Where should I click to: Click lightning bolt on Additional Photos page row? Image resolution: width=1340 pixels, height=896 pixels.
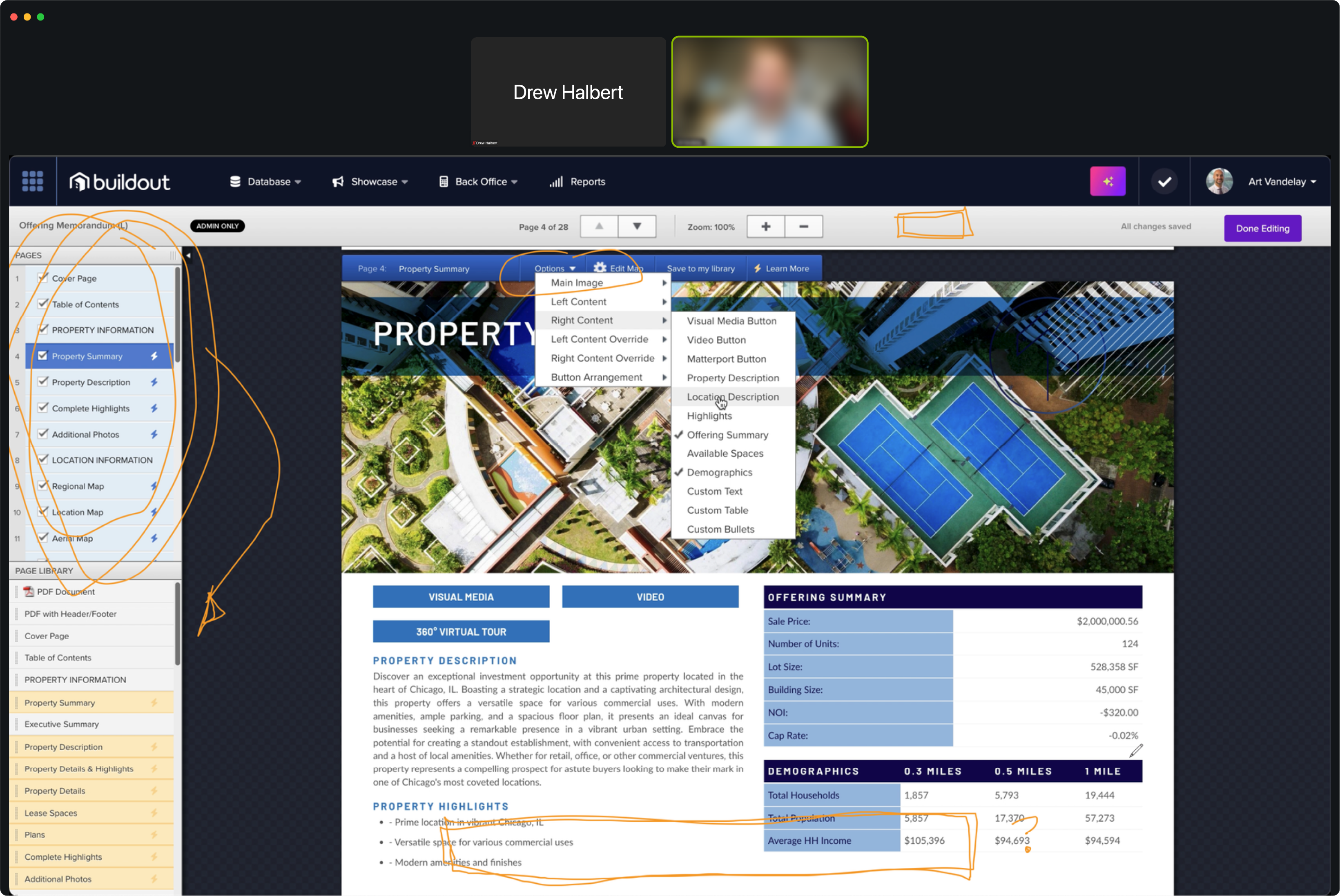click(x=154, y=434)
